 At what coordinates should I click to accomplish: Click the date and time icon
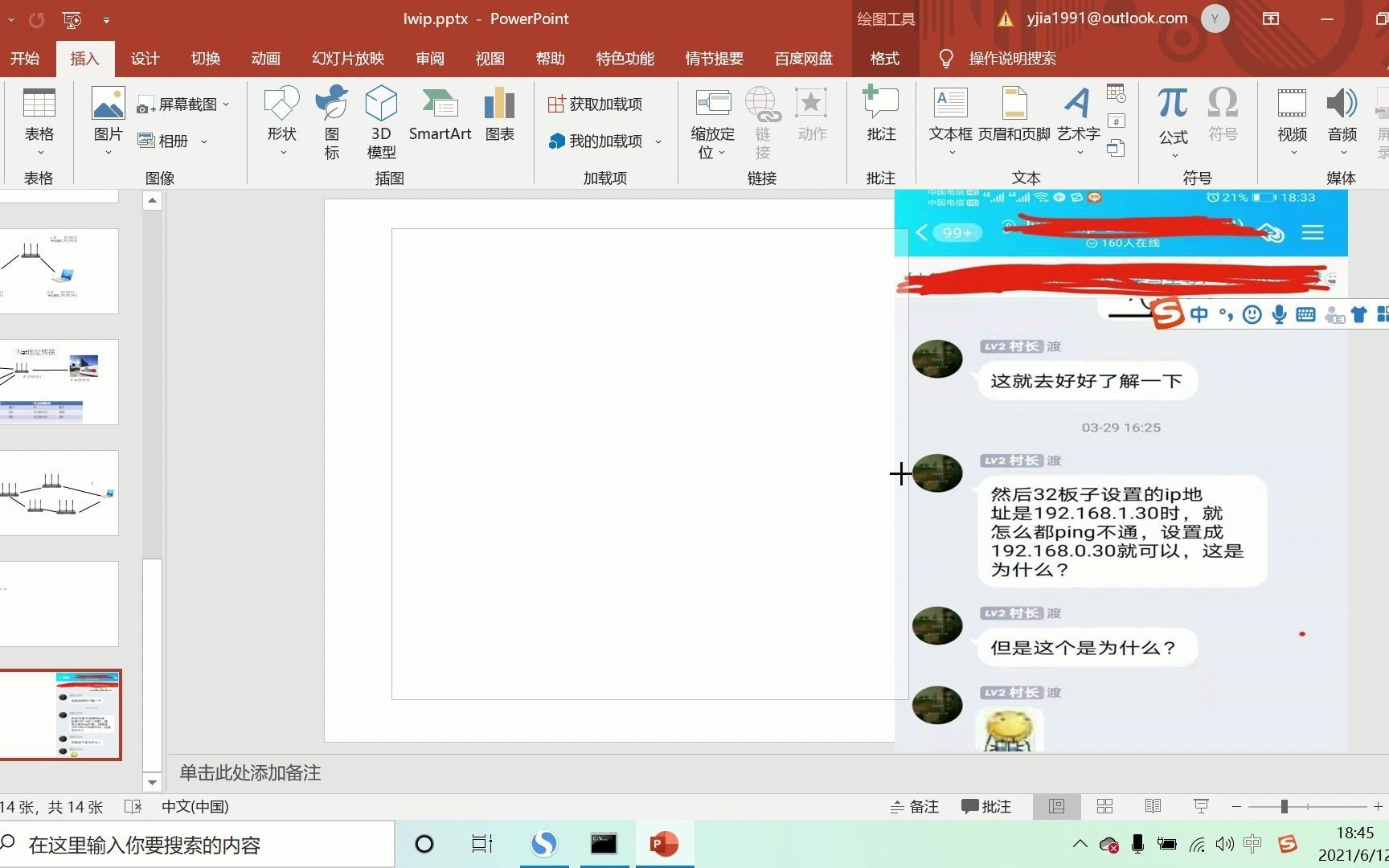coord(1116,93)
